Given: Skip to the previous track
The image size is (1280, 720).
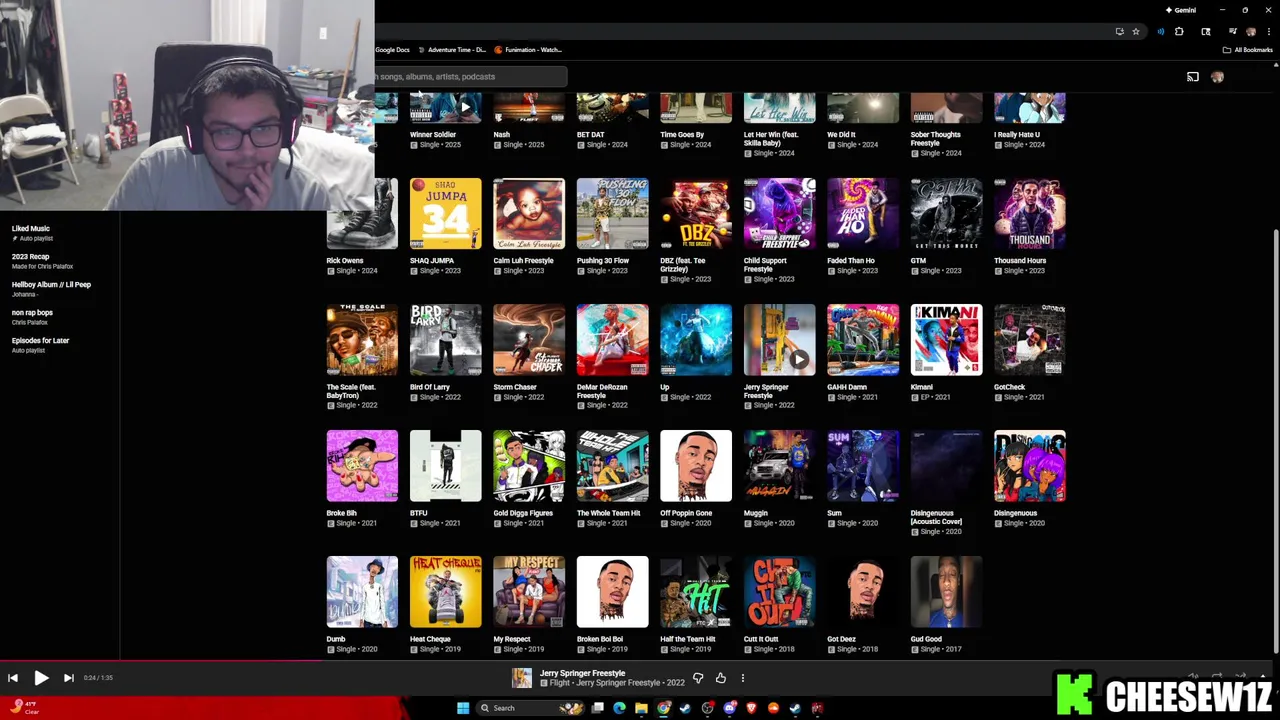Looking at the screenshot, I should (13, 678).
